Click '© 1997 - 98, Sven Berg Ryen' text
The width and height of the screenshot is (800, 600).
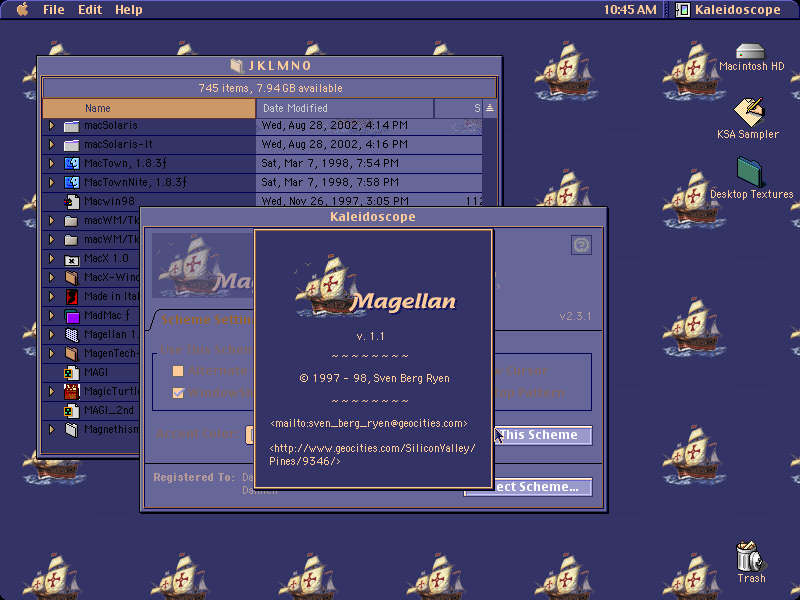(374, 379)
